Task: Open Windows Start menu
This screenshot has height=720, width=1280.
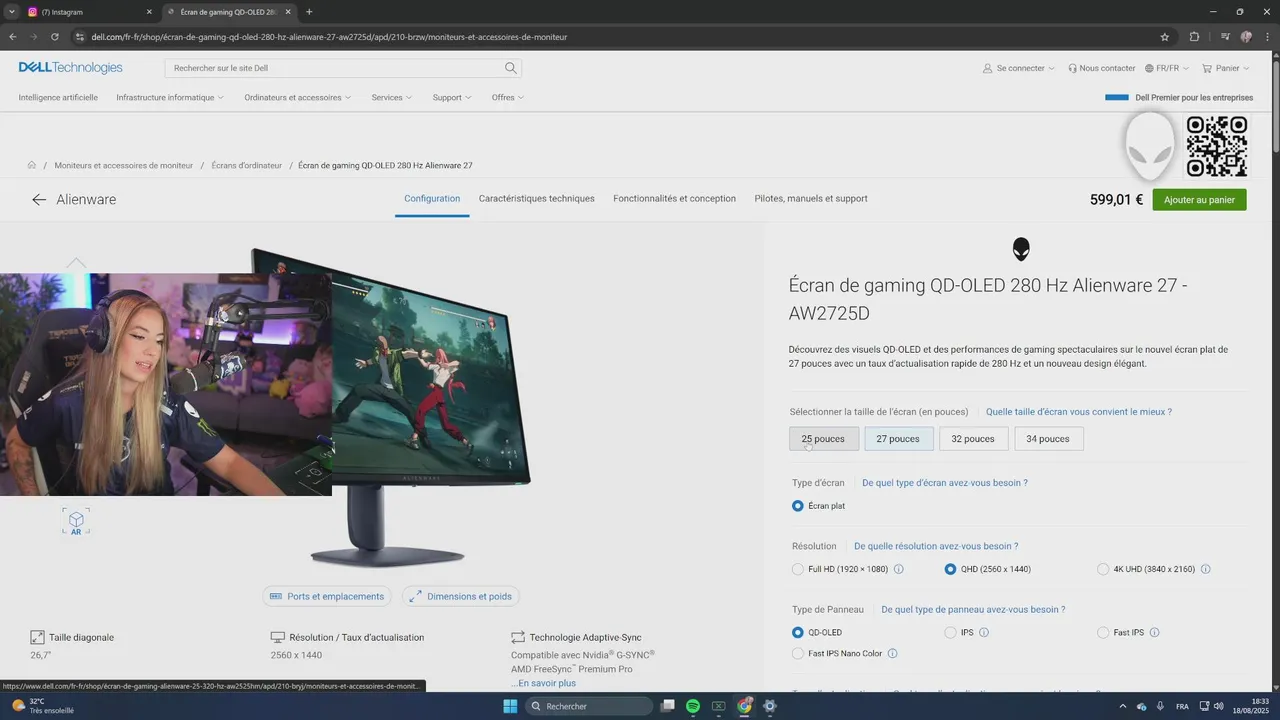Action: pos(510,706)
